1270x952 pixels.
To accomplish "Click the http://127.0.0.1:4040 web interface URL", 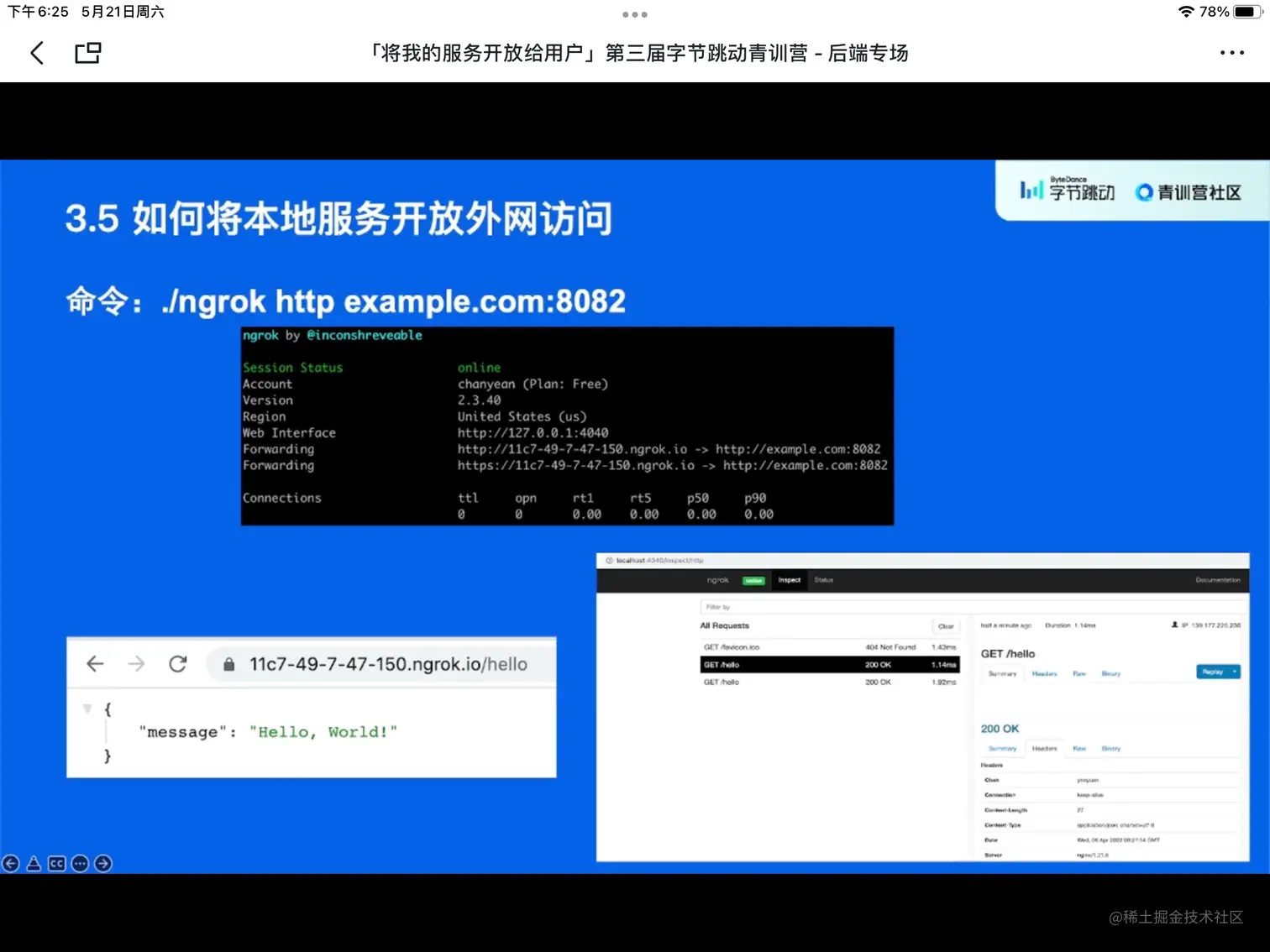I will tap(533, 433).
